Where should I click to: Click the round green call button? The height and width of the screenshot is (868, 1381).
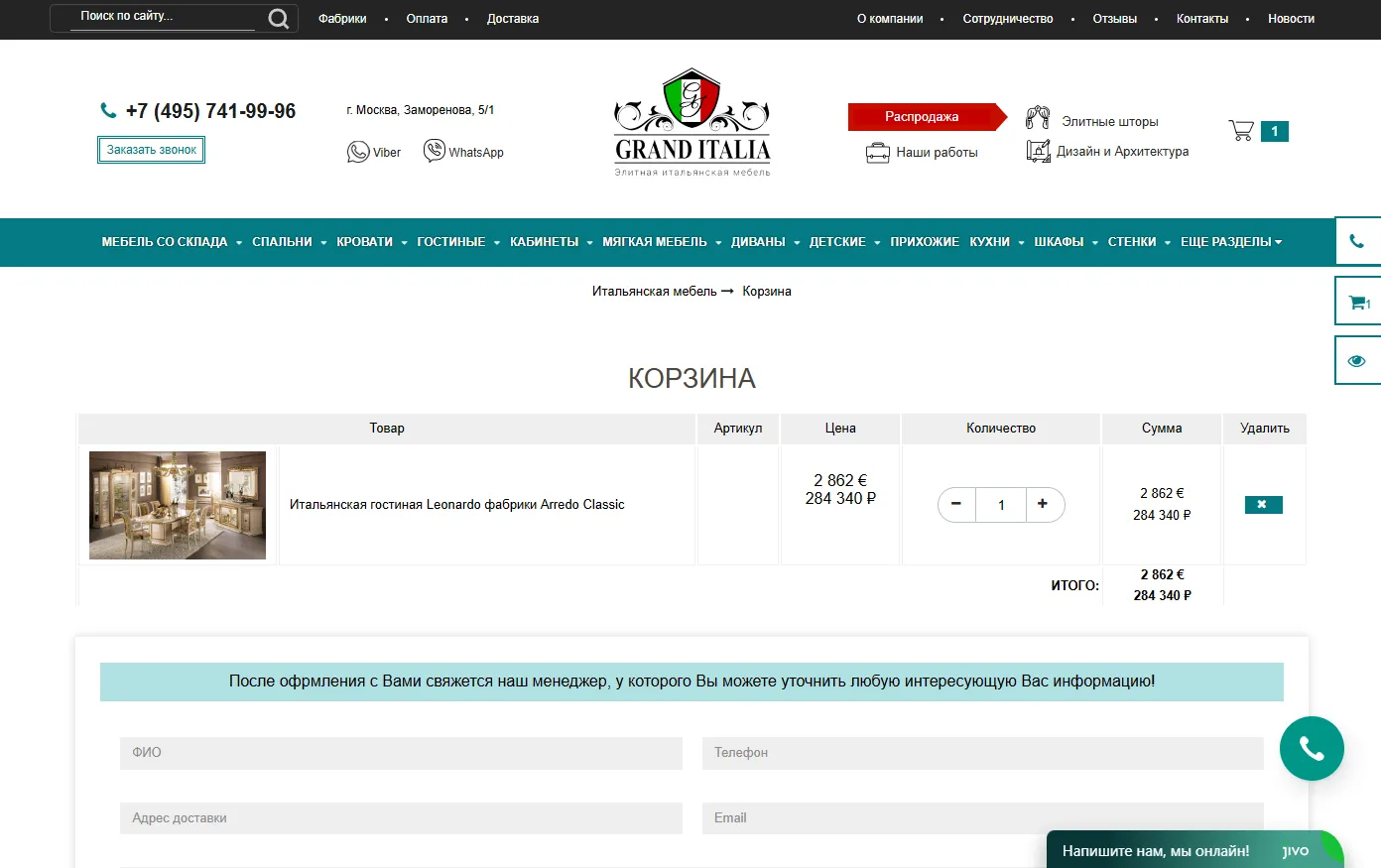(1312, 749)
